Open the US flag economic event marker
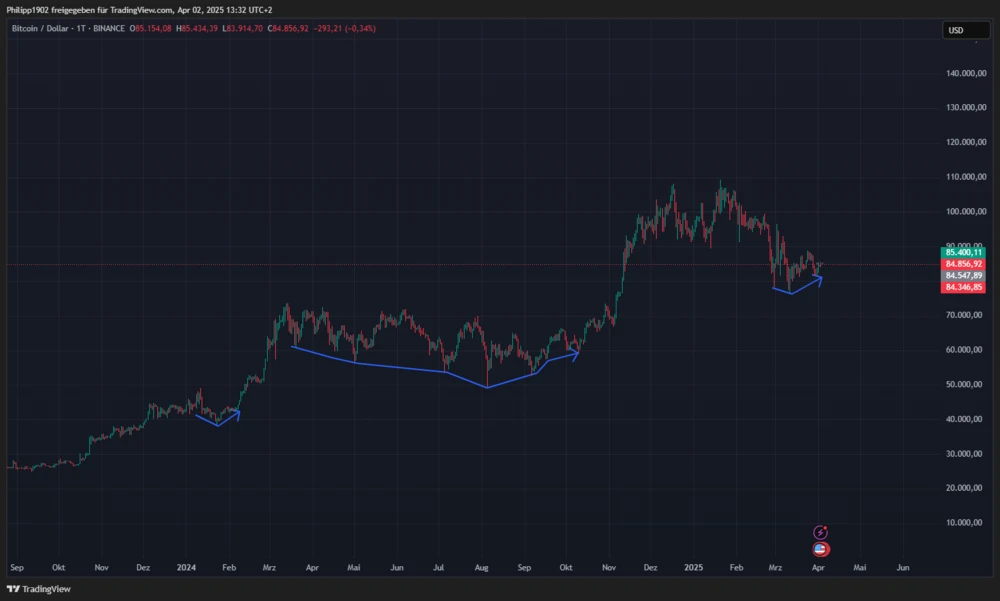This screenshot has height=601, width=1000. pyautogui.click(x=819, y=549)
